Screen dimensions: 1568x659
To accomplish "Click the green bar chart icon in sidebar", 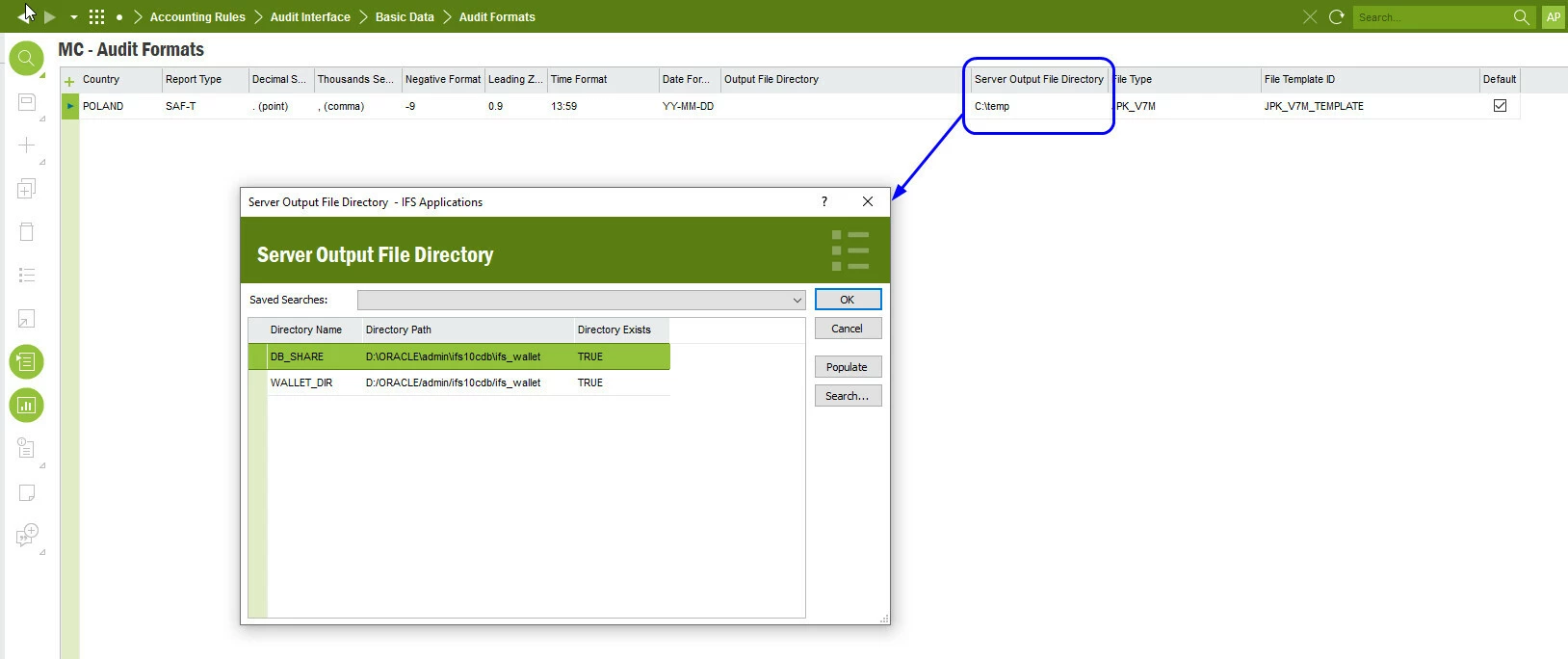I will (x=27, y=406).
